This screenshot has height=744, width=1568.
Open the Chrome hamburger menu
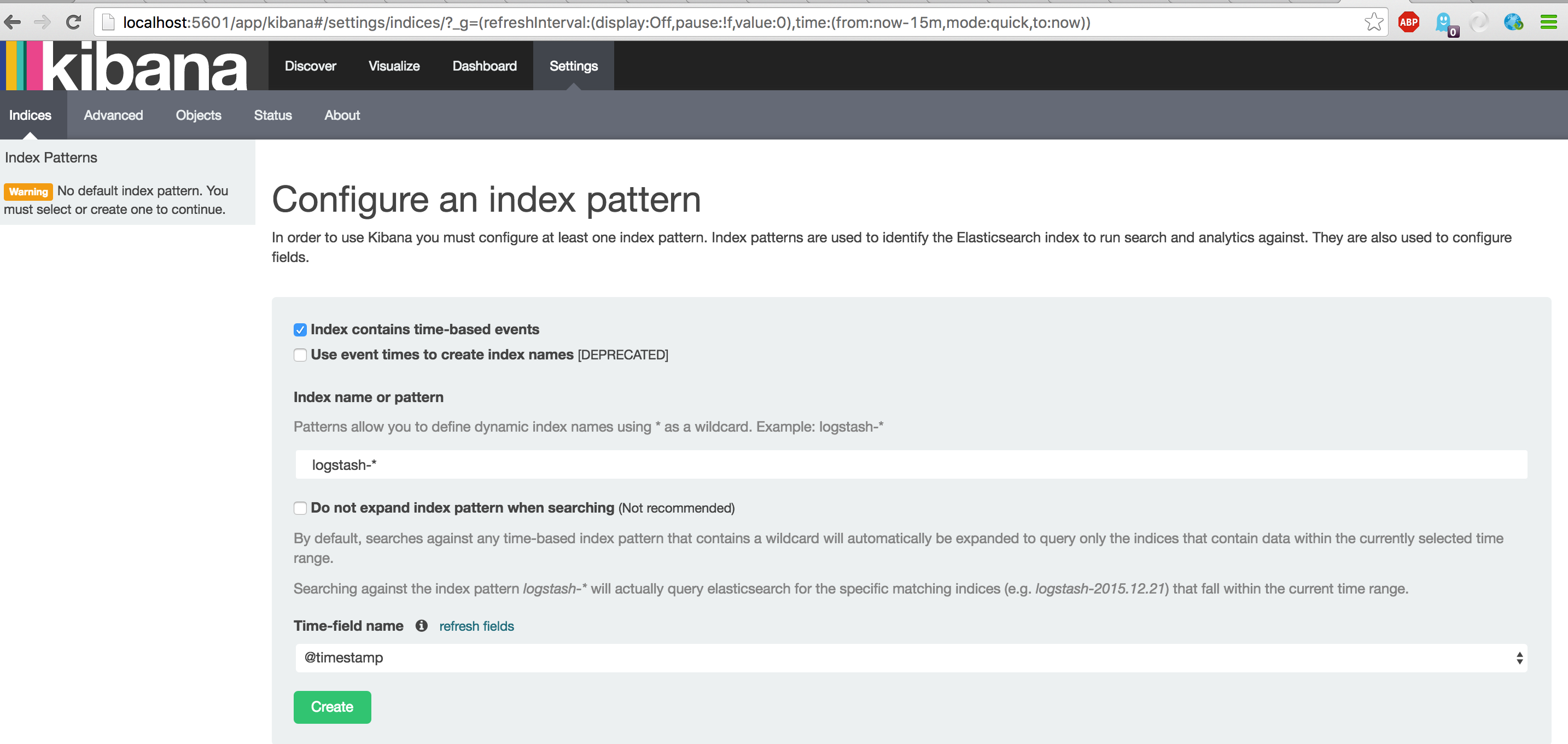1548,22
